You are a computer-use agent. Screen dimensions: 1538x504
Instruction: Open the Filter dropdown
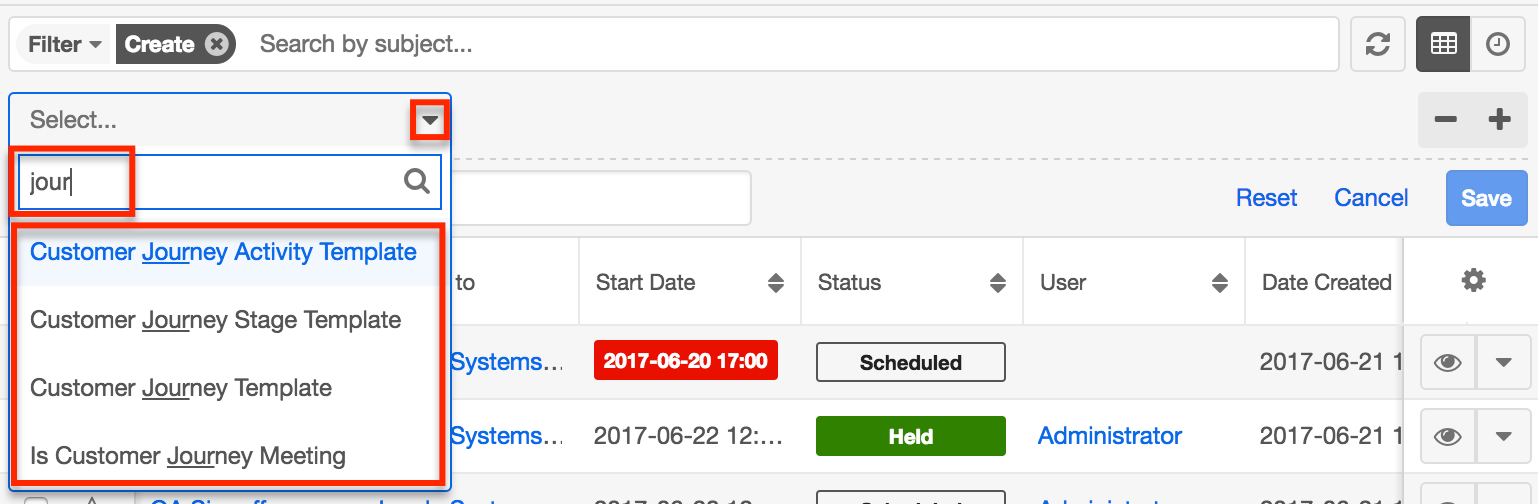(x=65, y=44)
